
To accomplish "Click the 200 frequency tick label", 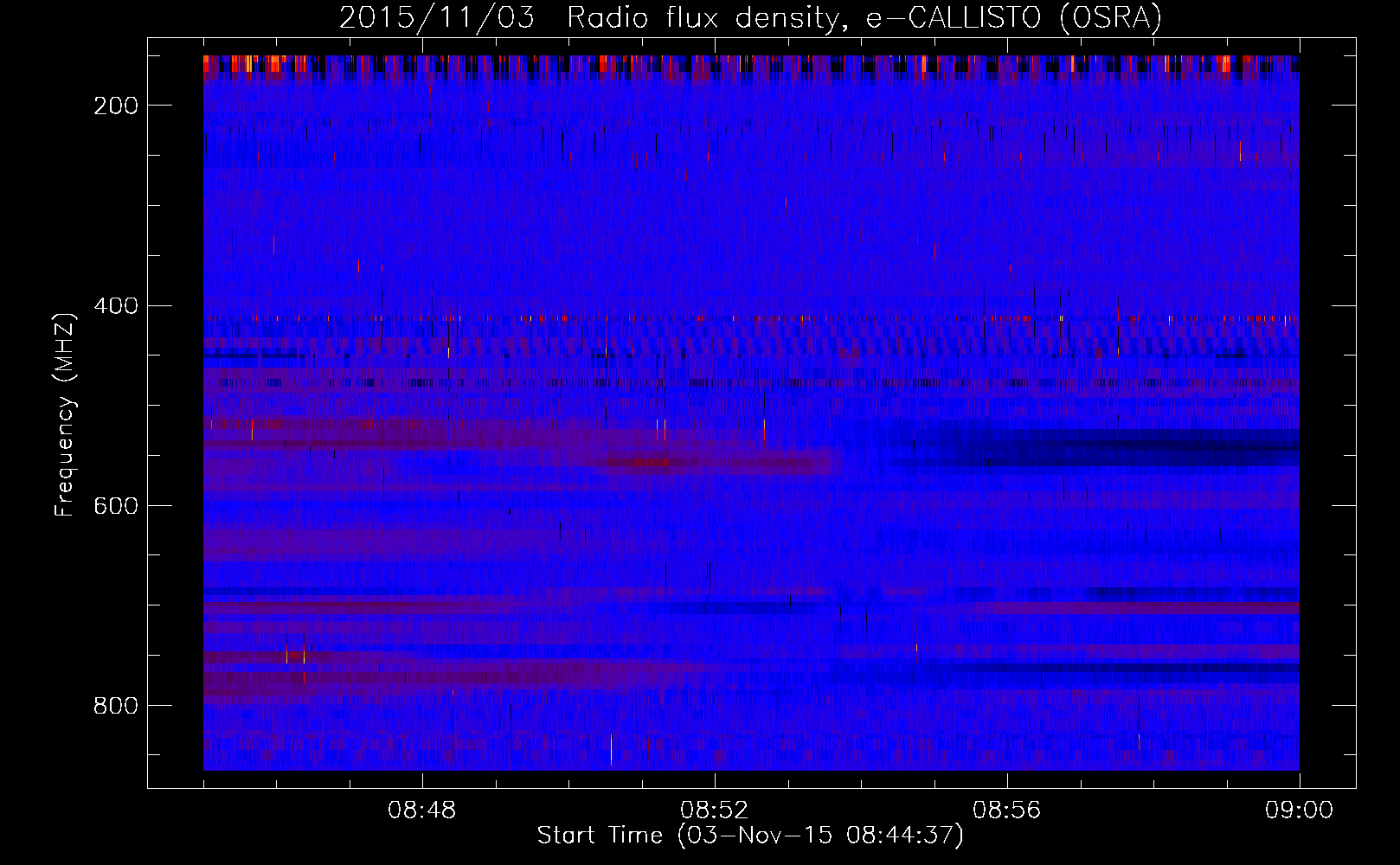I will [116, 106].
